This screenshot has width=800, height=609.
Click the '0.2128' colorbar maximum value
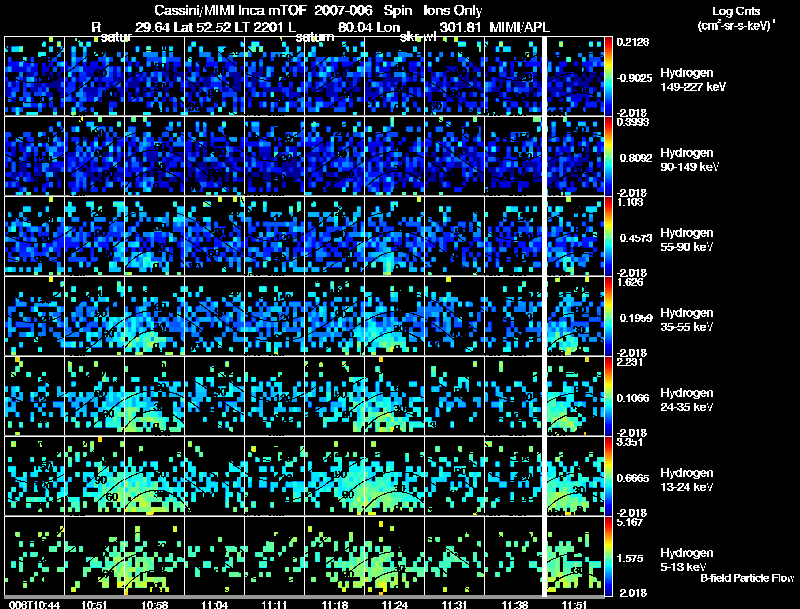click(x=633, y=42)
